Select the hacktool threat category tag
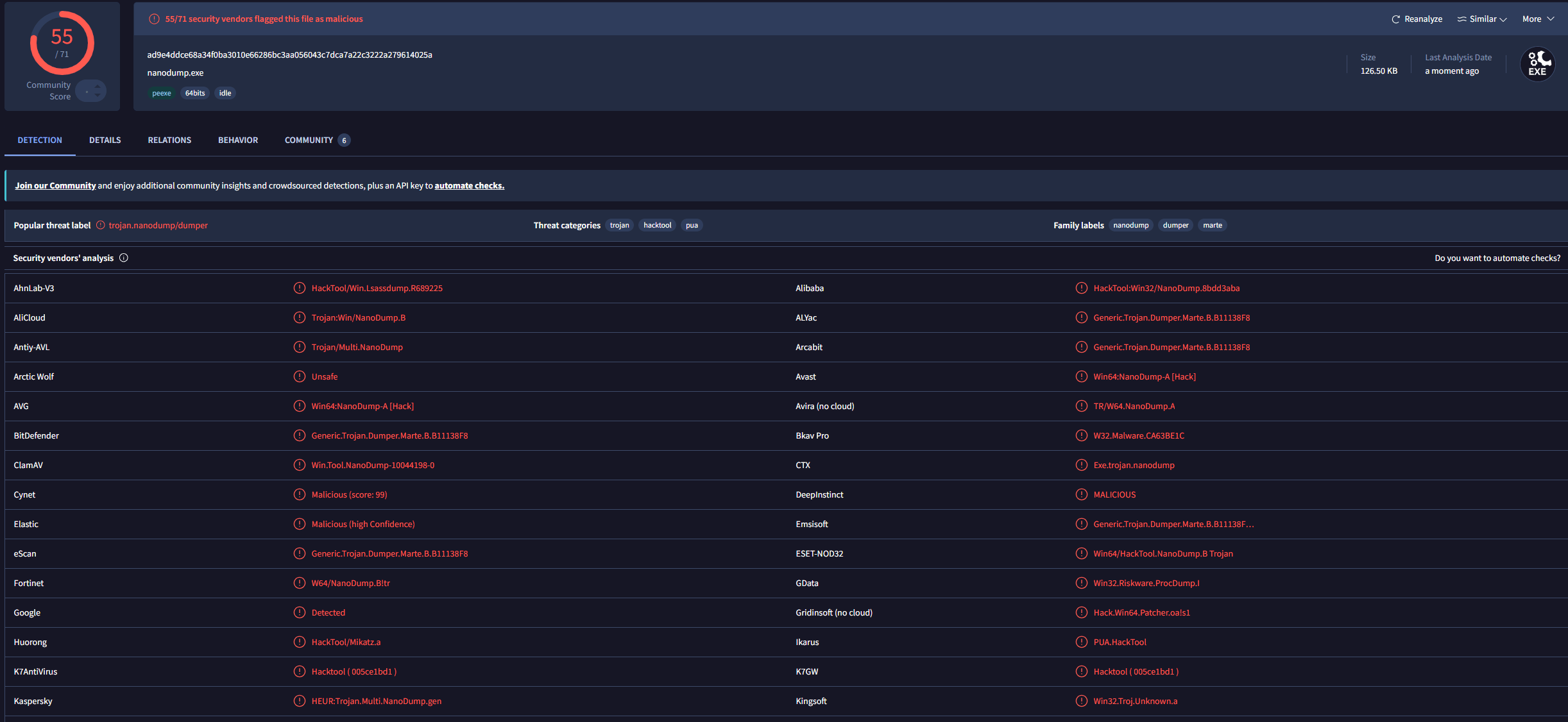 coord(658,225)
